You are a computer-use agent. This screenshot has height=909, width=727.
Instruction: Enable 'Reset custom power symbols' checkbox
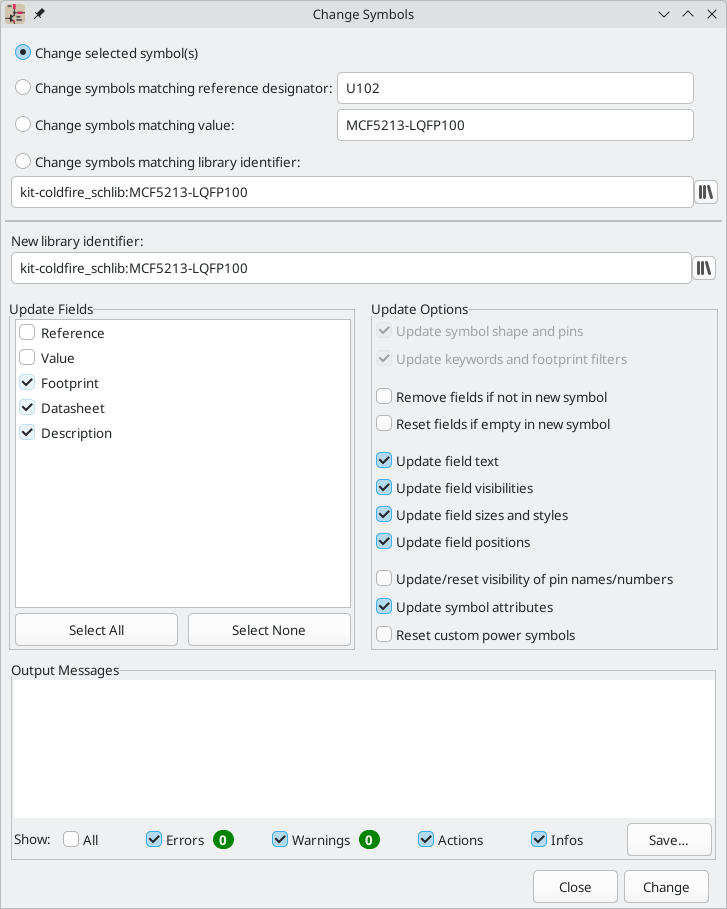coord(384,635)
